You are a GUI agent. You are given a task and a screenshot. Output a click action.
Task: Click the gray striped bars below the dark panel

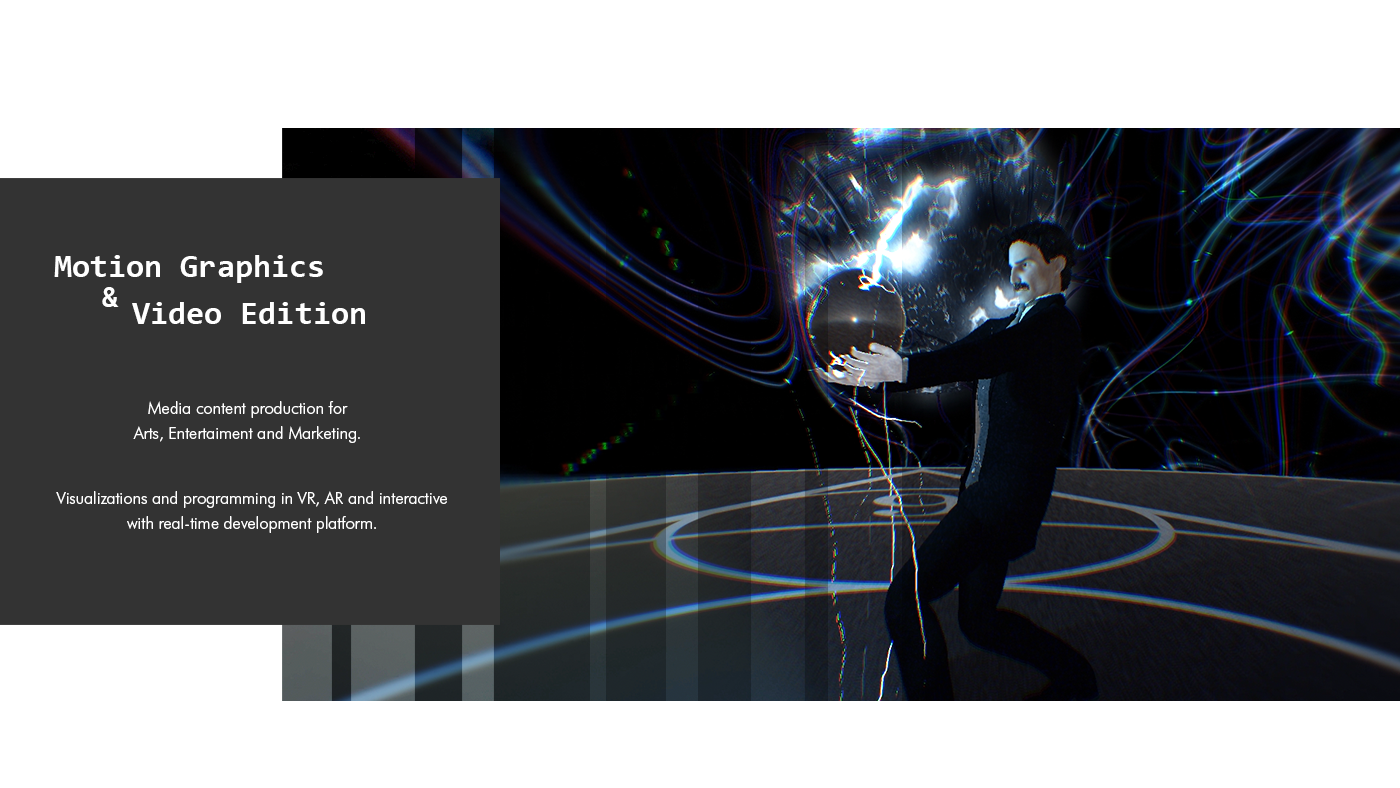[390, 662]
